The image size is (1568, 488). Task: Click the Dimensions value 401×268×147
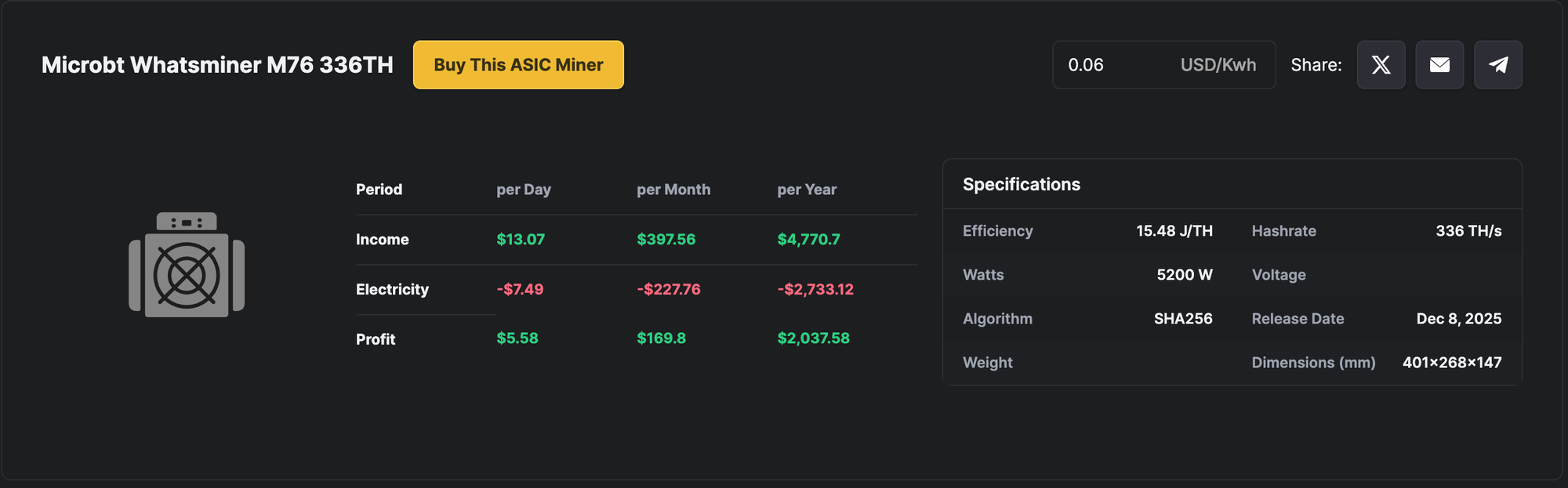tap(1451, 363)
